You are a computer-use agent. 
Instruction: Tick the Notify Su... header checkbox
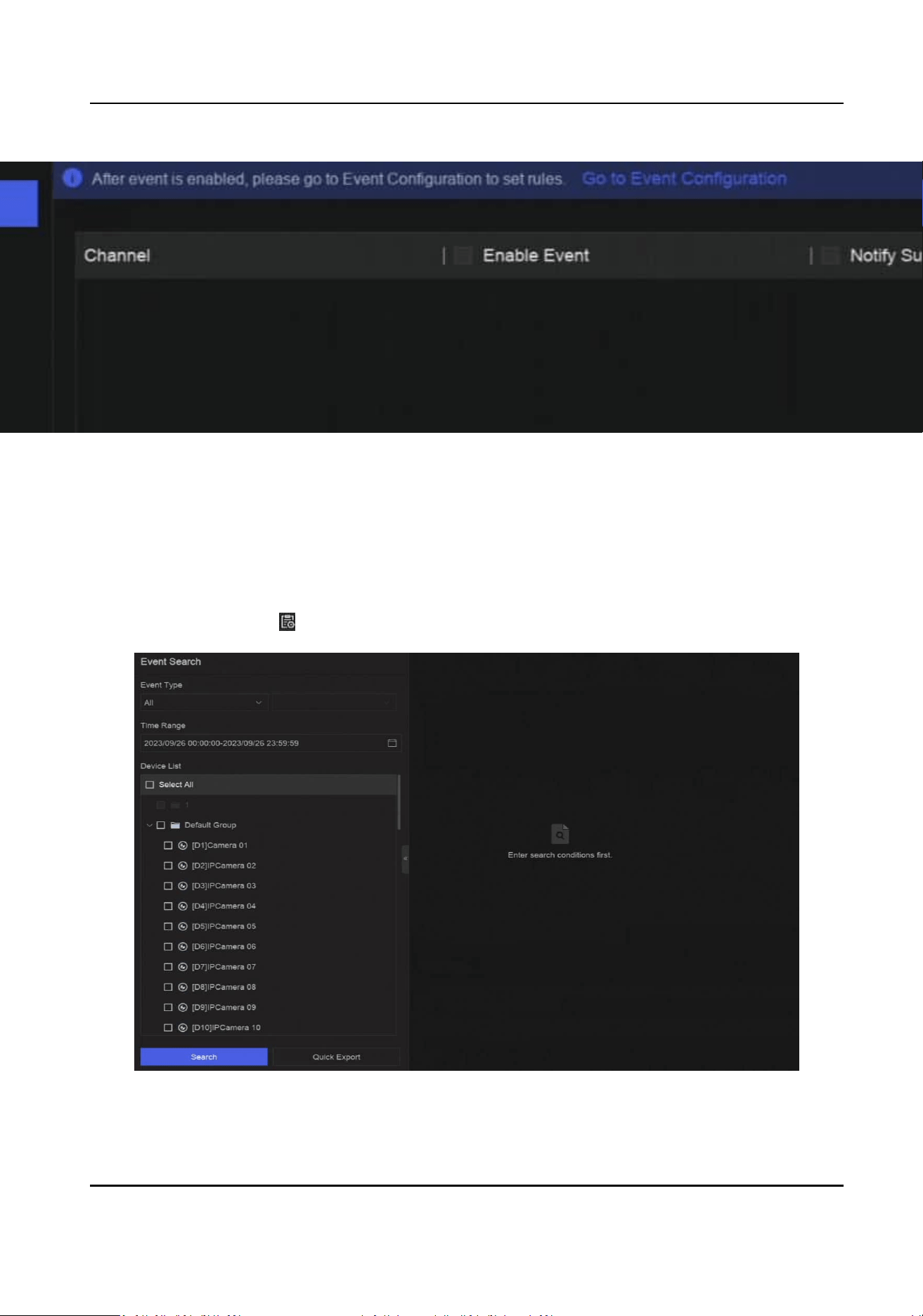(831, 255)
